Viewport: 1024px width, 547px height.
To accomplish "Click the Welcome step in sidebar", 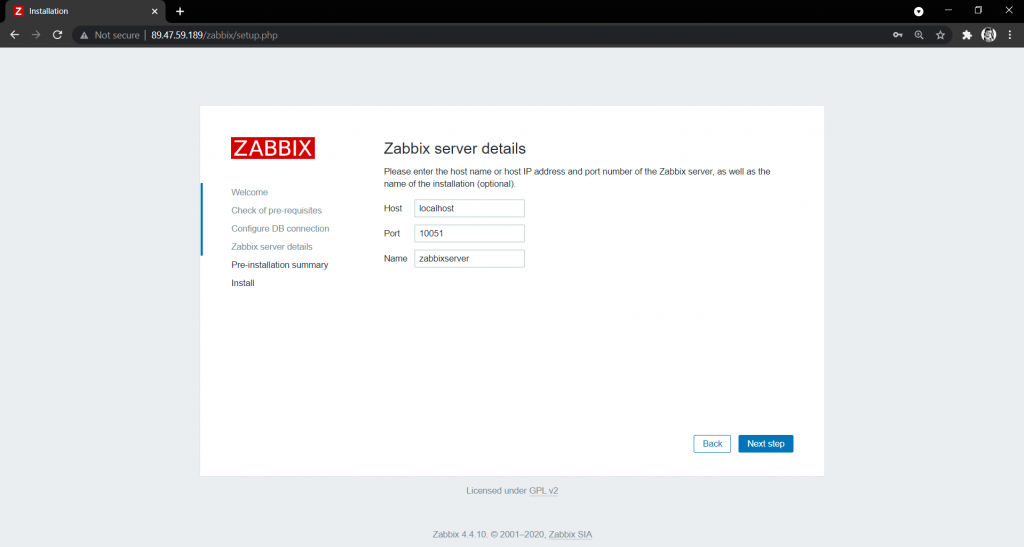I will pyautogui.click(x=249, y=193).
